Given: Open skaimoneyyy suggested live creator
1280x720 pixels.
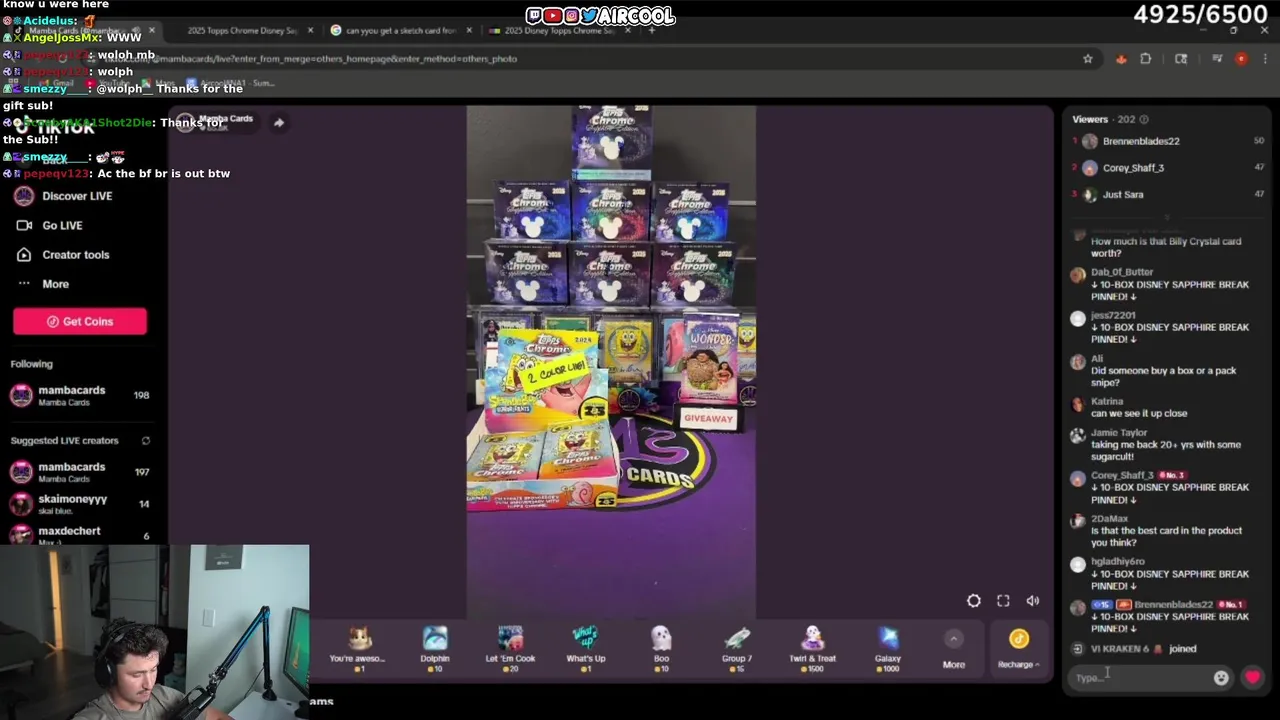Looking at the screenshot, I should (80, 504).
